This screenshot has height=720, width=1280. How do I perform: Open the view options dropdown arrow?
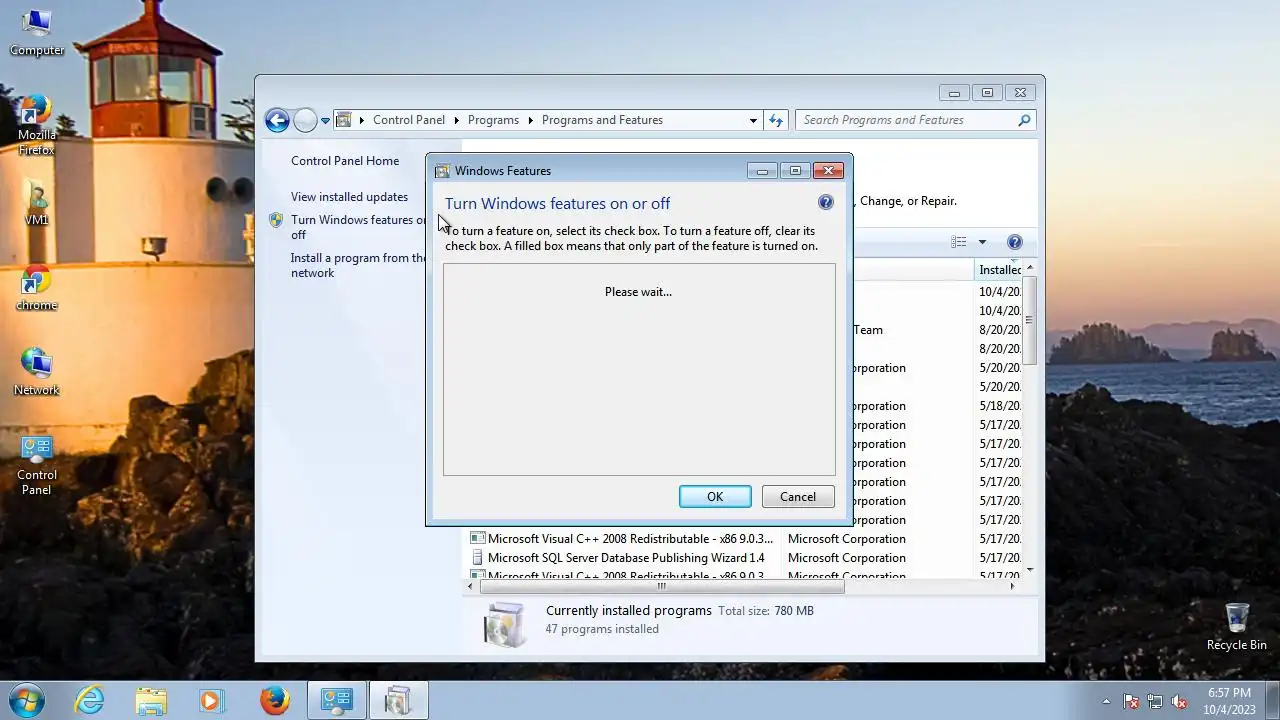(x=982, y=242)
